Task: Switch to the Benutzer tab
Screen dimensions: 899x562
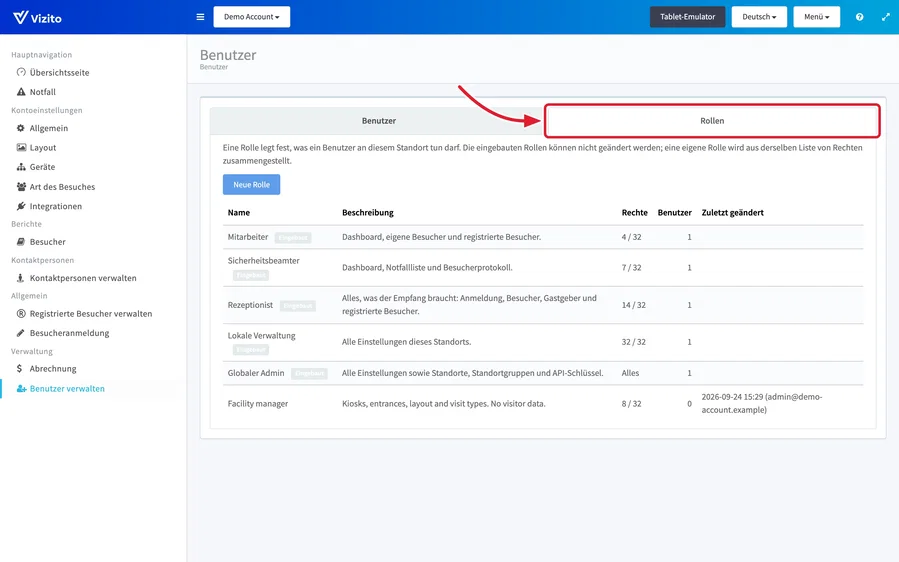Action: click(x=378, y=120)
